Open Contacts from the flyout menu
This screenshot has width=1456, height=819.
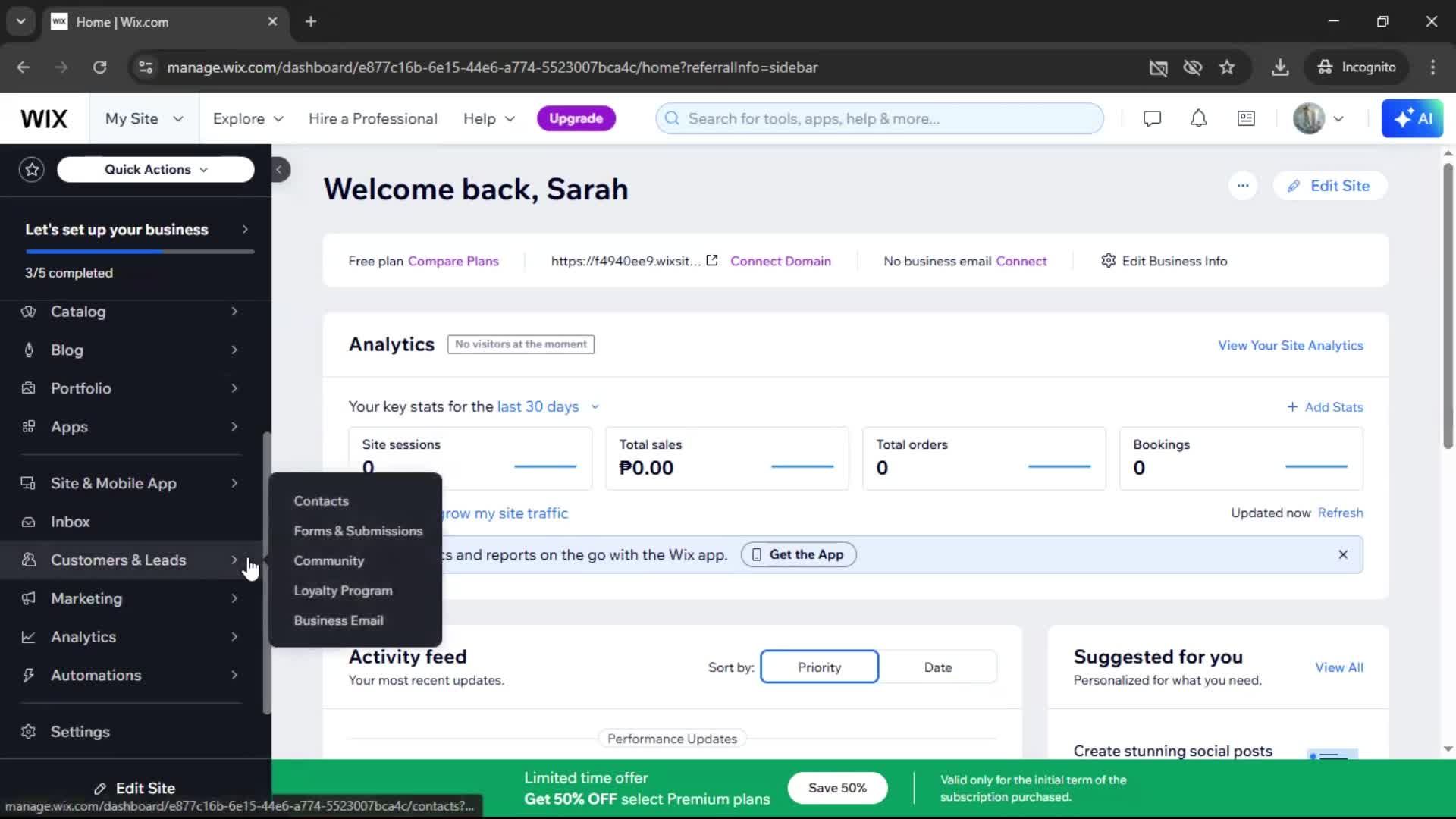tap(322, 501)
